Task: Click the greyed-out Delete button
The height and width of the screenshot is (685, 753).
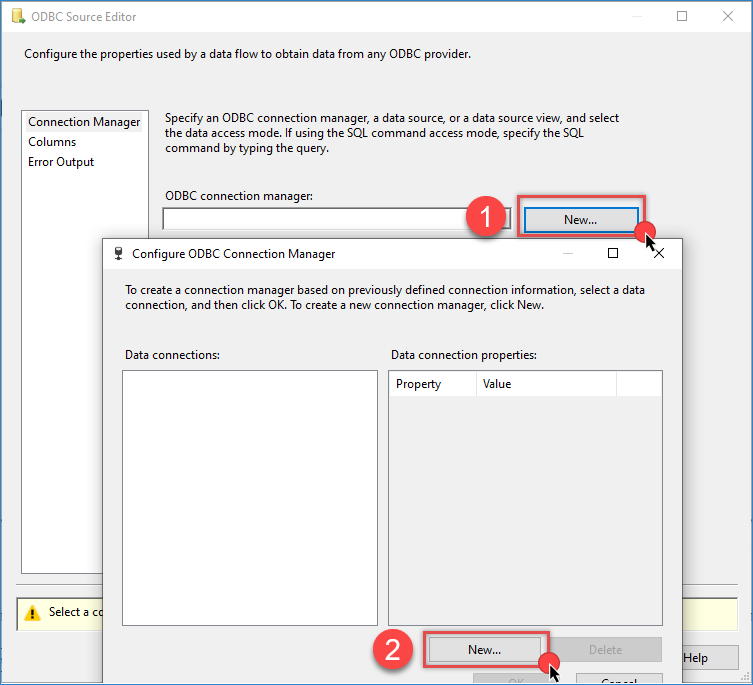Action: (605, 649)
